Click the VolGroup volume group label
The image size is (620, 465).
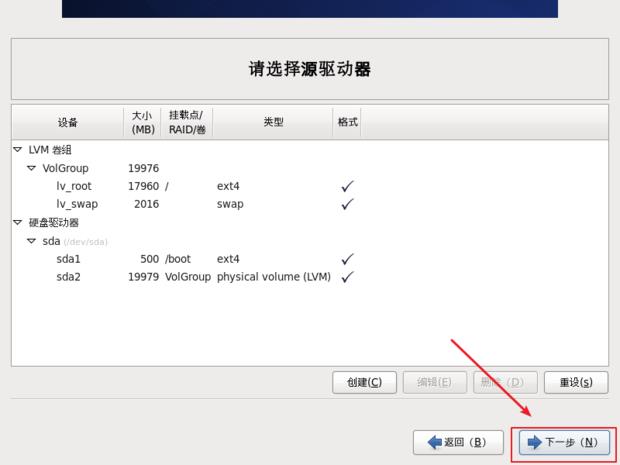[66, 168]
